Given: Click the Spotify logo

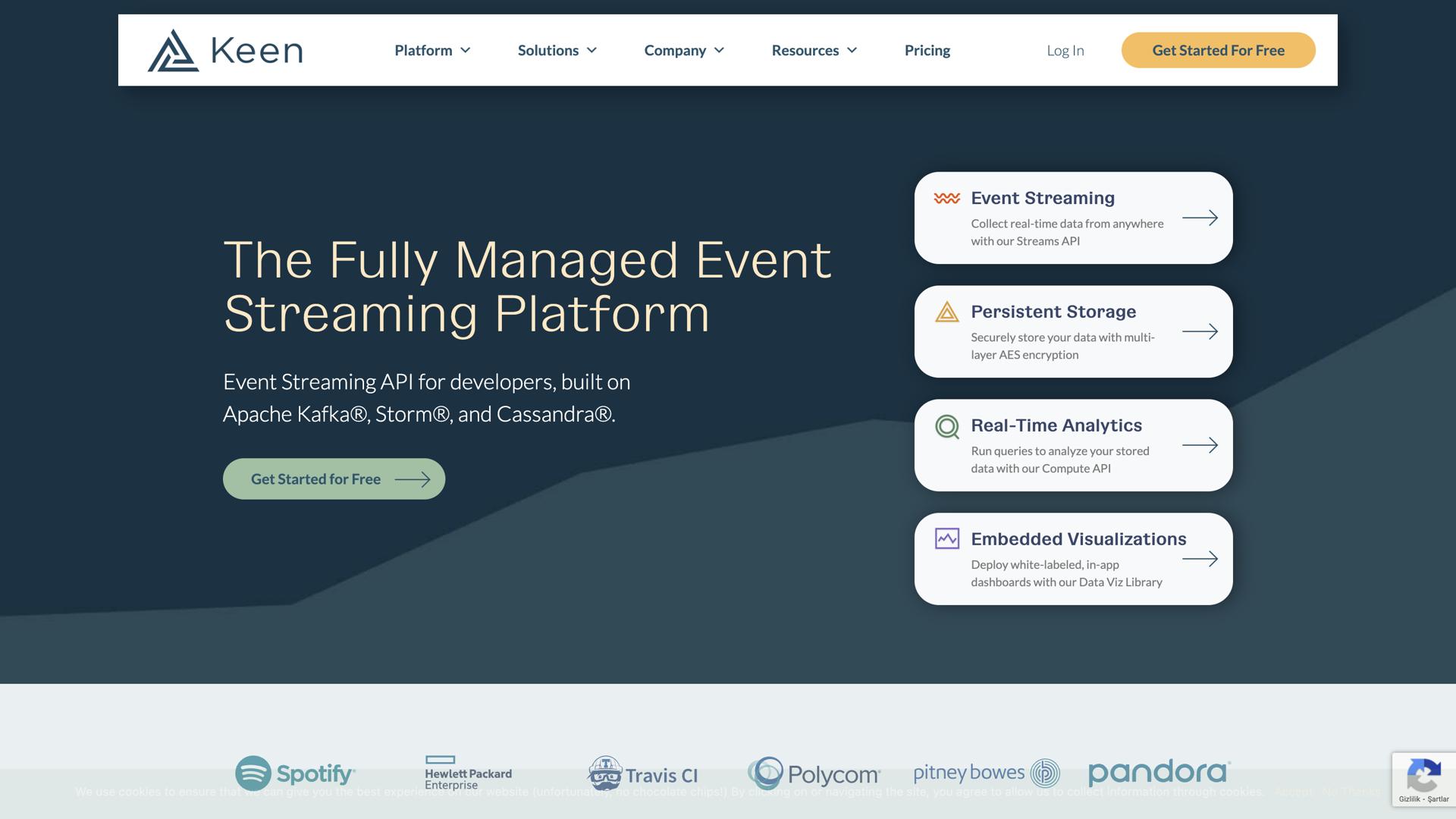Looking at the screenshot, I should coord(295,773).
